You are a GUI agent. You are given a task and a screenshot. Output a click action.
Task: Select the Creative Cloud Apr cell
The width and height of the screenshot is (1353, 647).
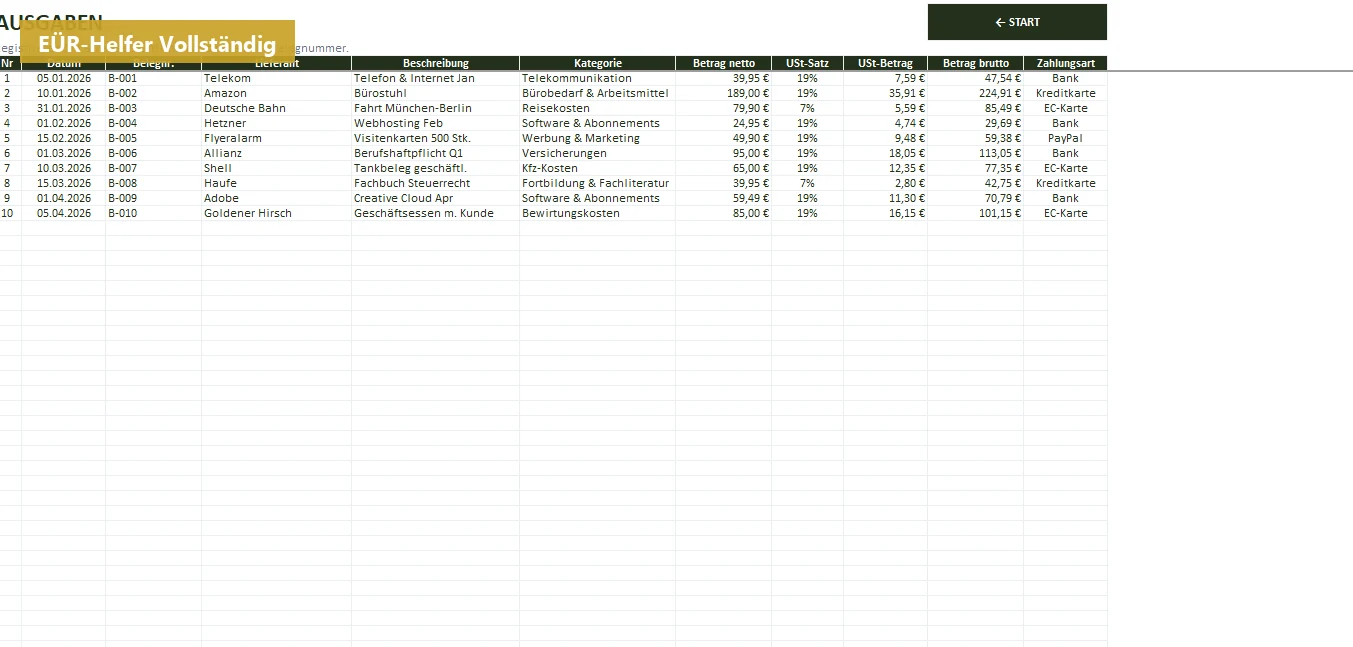pos(436,198)
